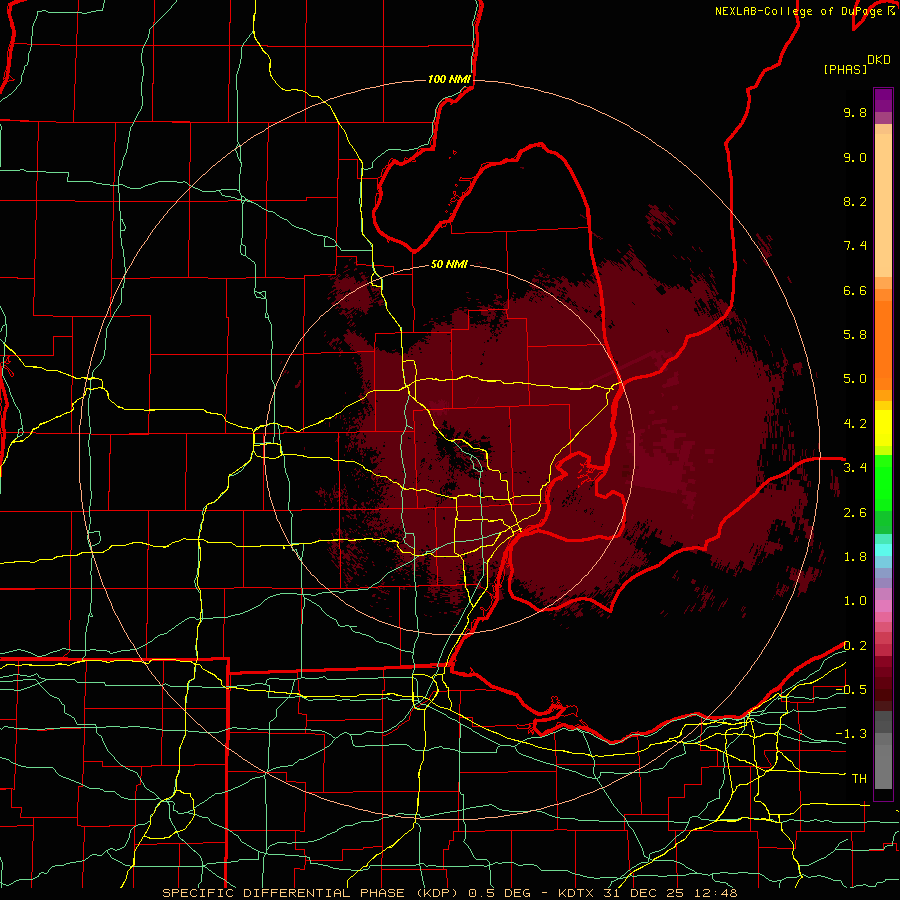Click the 1.0 legend value
The width and height of the screenshot is (900, 900).
(x=855, y=601)
